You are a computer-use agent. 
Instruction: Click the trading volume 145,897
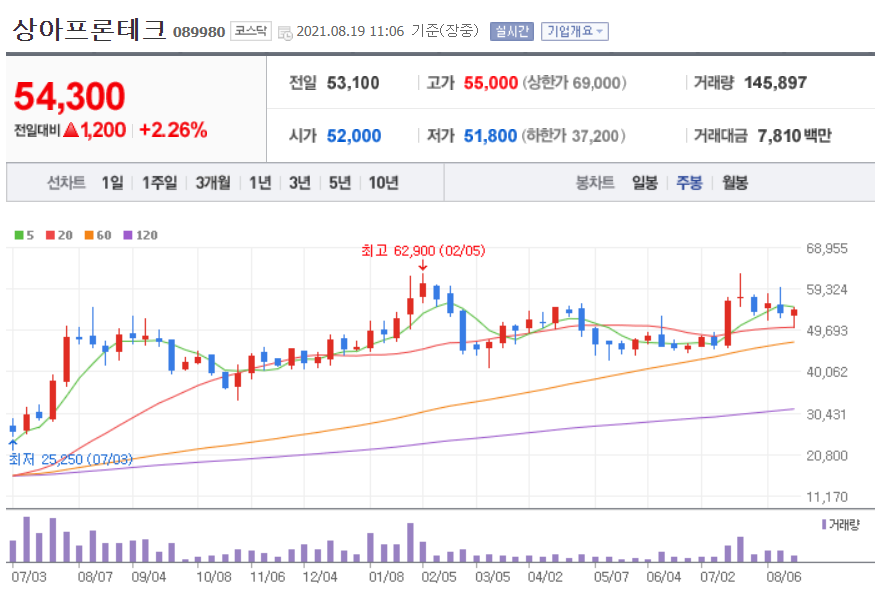click(x=776, y=83)
